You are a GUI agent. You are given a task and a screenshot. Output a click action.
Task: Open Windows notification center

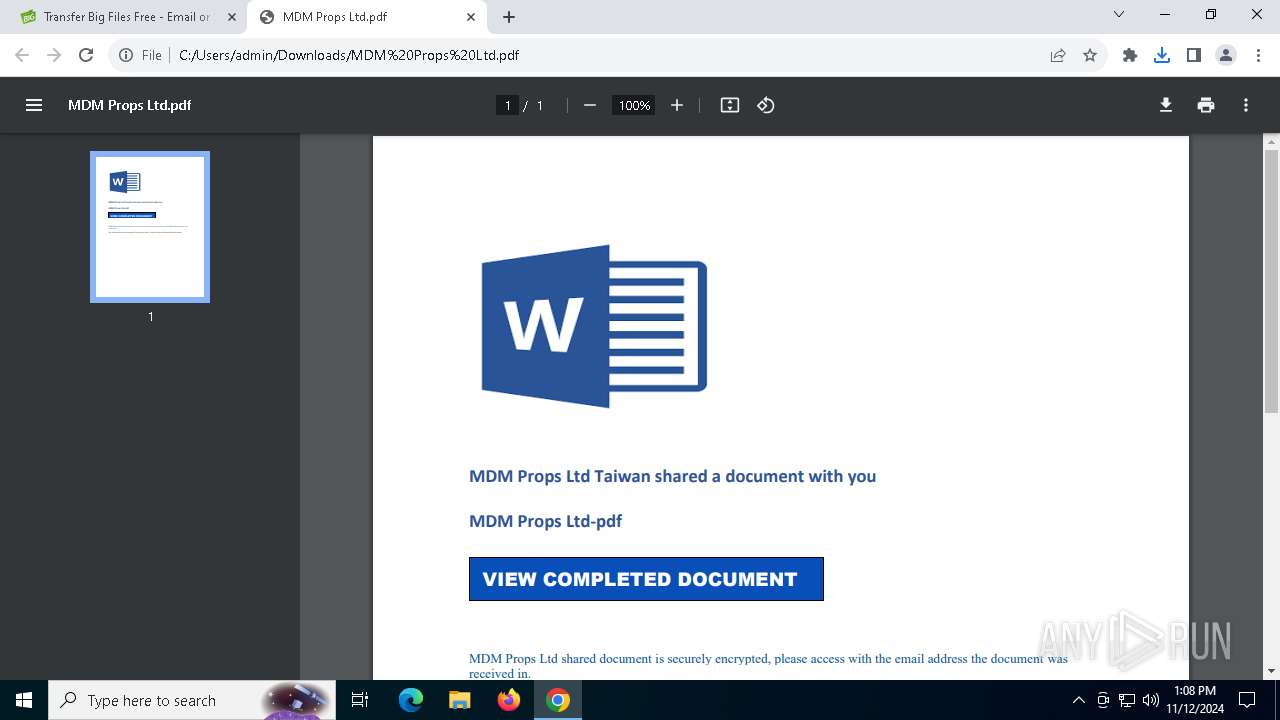pyautogui.click(x=1247, y=700)
